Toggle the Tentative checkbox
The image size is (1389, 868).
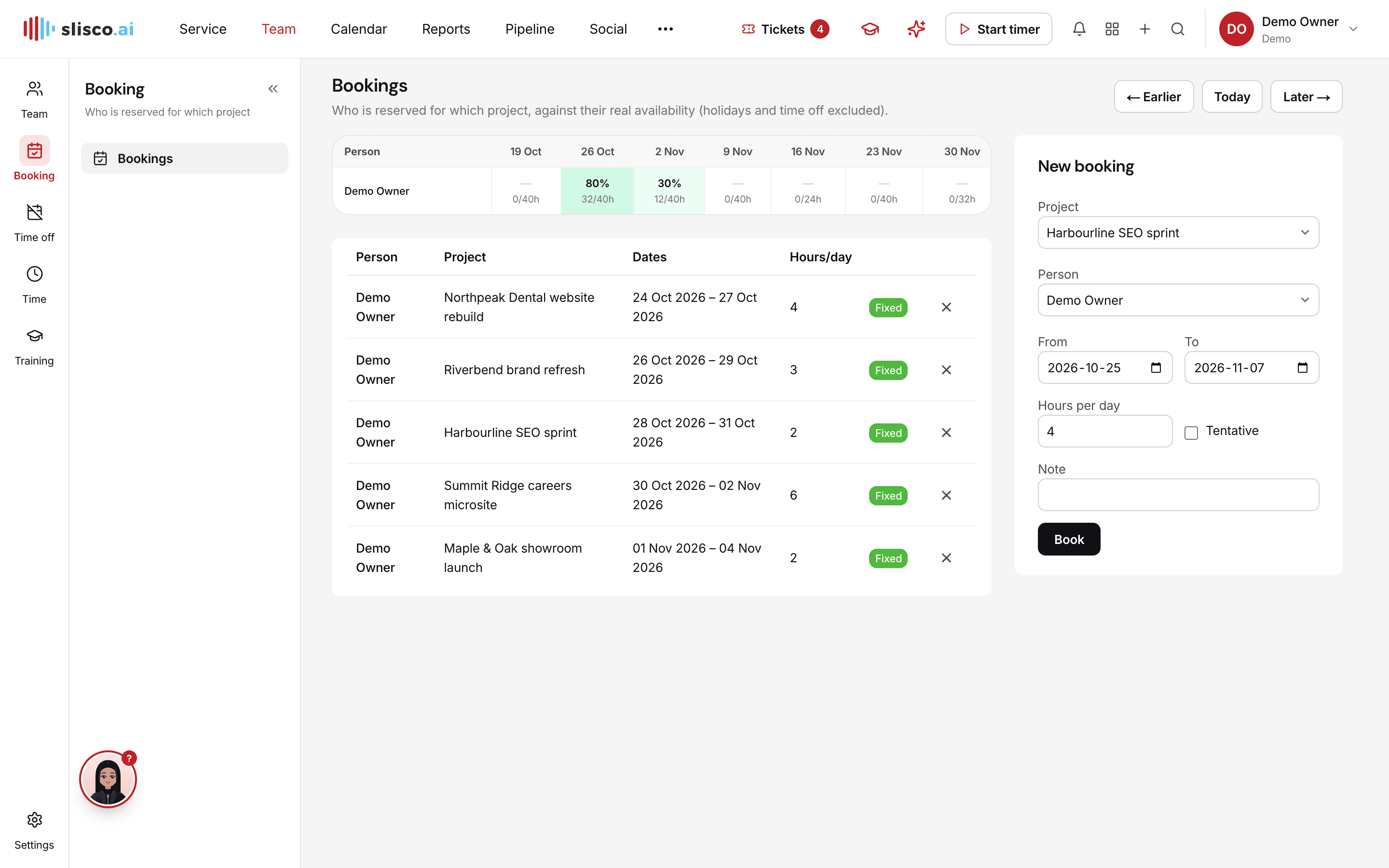tap(1191, 433)
